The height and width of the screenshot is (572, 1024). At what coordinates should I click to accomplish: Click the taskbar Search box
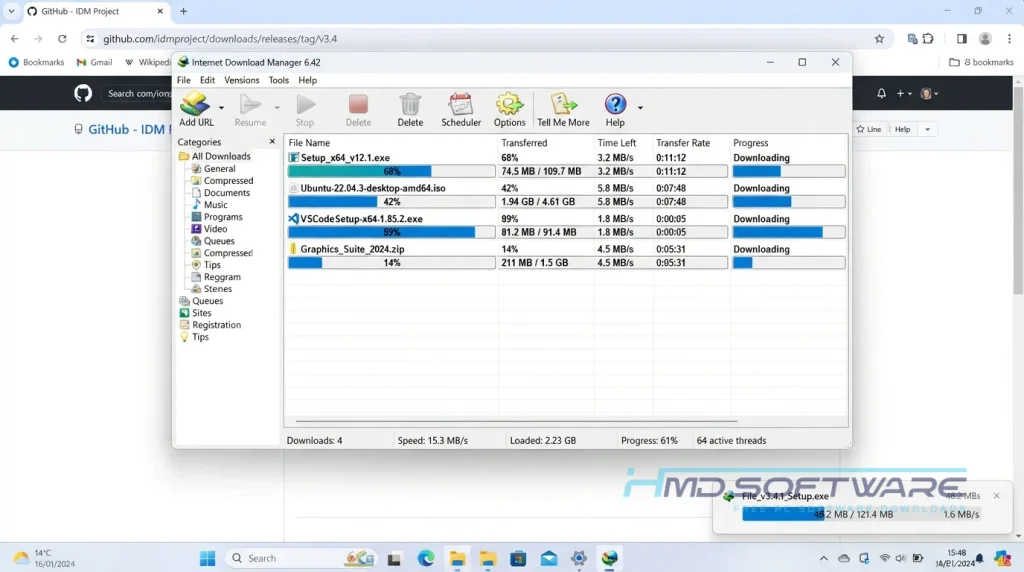coord(302,558)
